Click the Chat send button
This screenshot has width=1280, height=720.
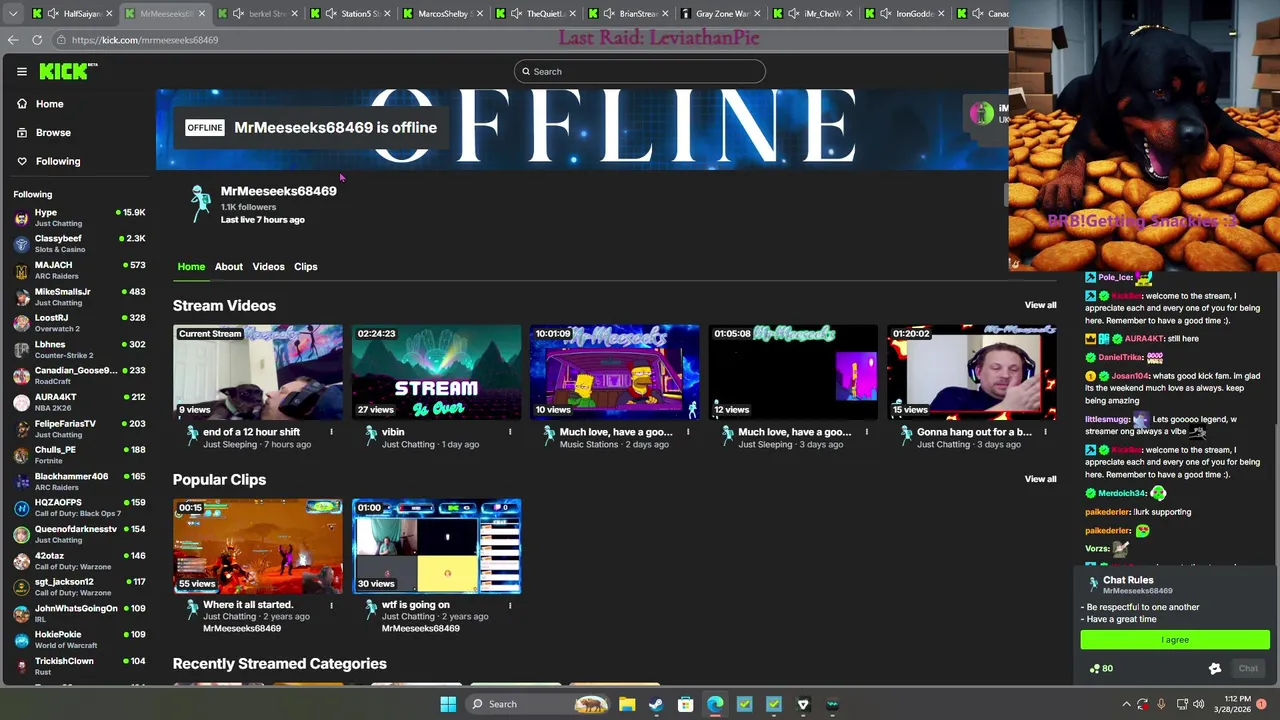[x=1248, y=669]
